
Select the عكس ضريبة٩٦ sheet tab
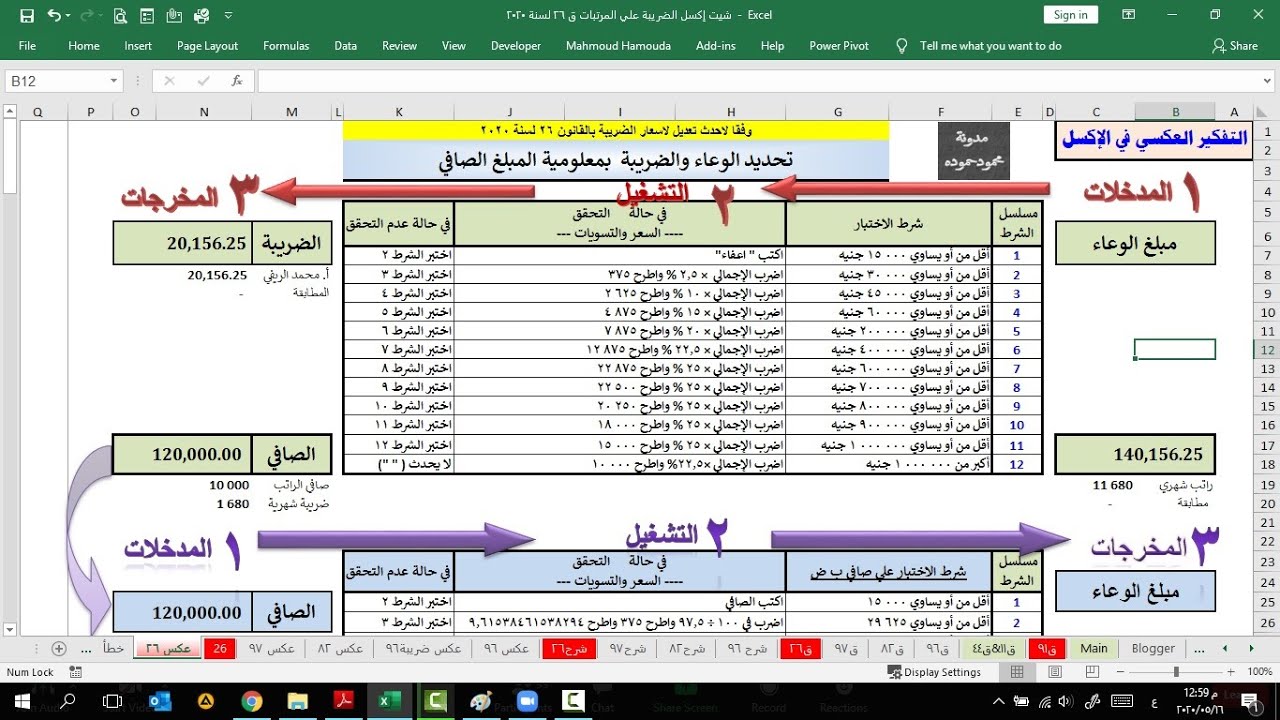[423, 648]
